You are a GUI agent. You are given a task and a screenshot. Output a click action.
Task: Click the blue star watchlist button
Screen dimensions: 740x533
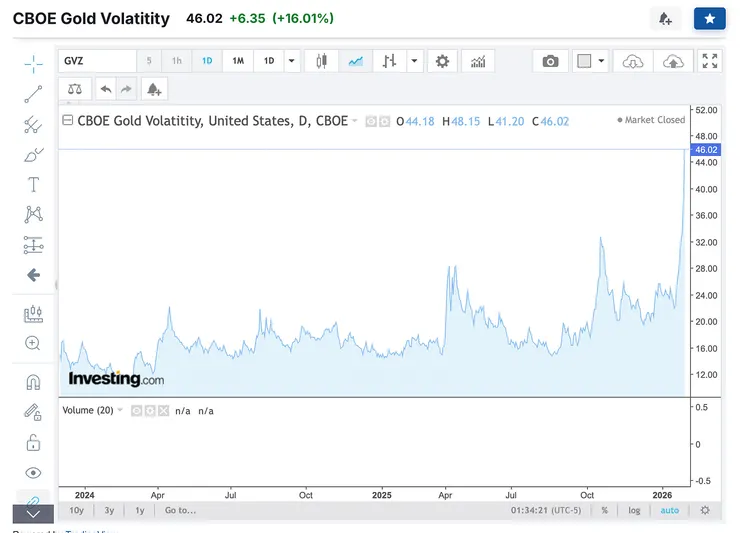[x=709, y=18]
